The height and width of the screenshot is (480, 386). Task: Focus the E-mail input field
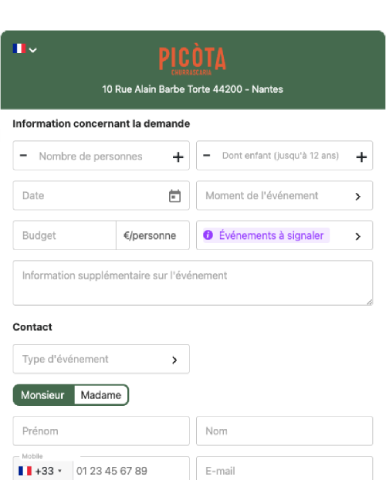click(284, 469)
